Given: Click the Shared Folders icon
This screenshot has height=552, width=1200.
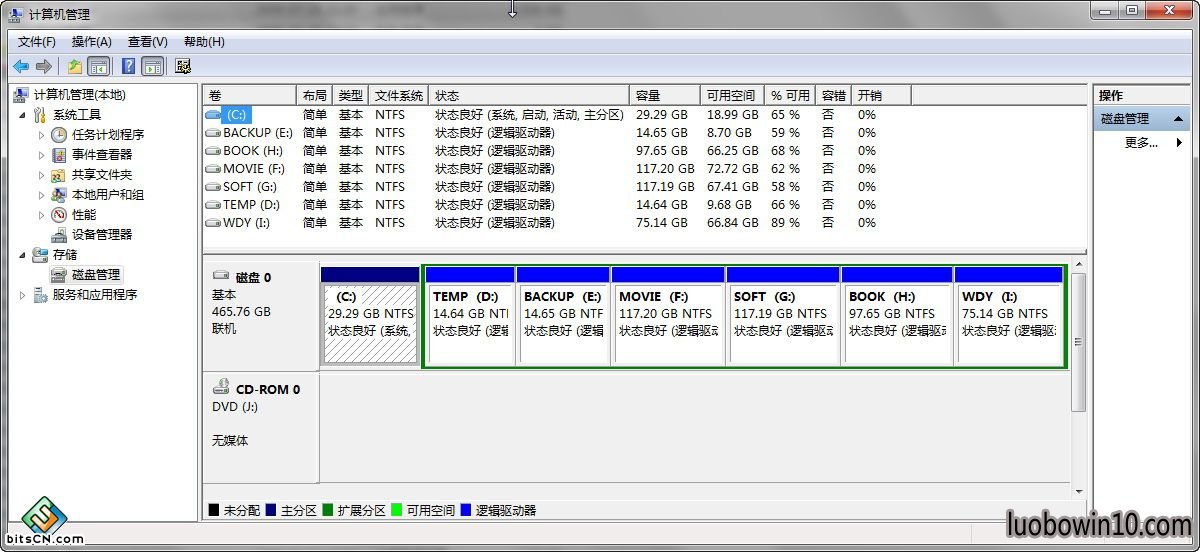Looking at the screenshot, I should pos(59,175).
